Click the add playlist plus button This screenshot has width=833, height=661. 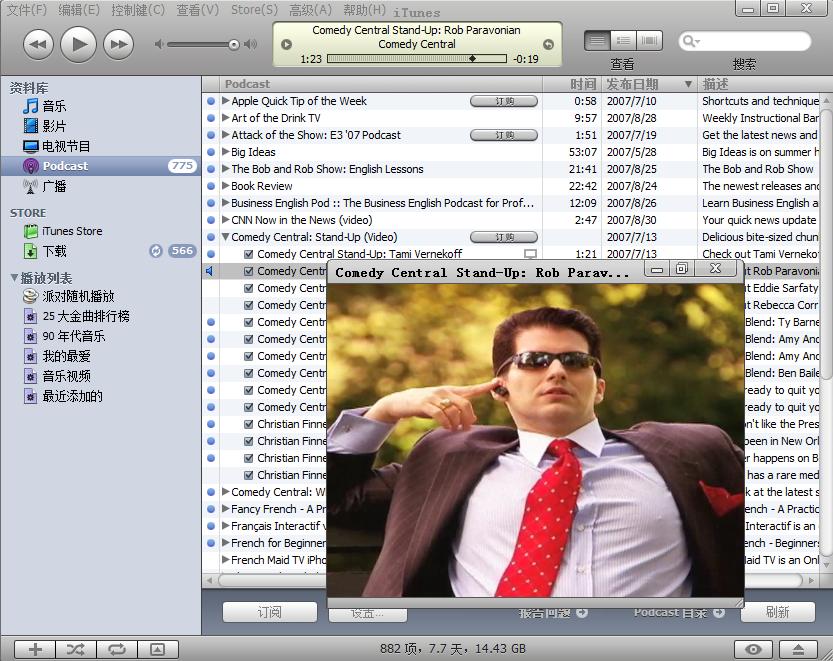35,649
